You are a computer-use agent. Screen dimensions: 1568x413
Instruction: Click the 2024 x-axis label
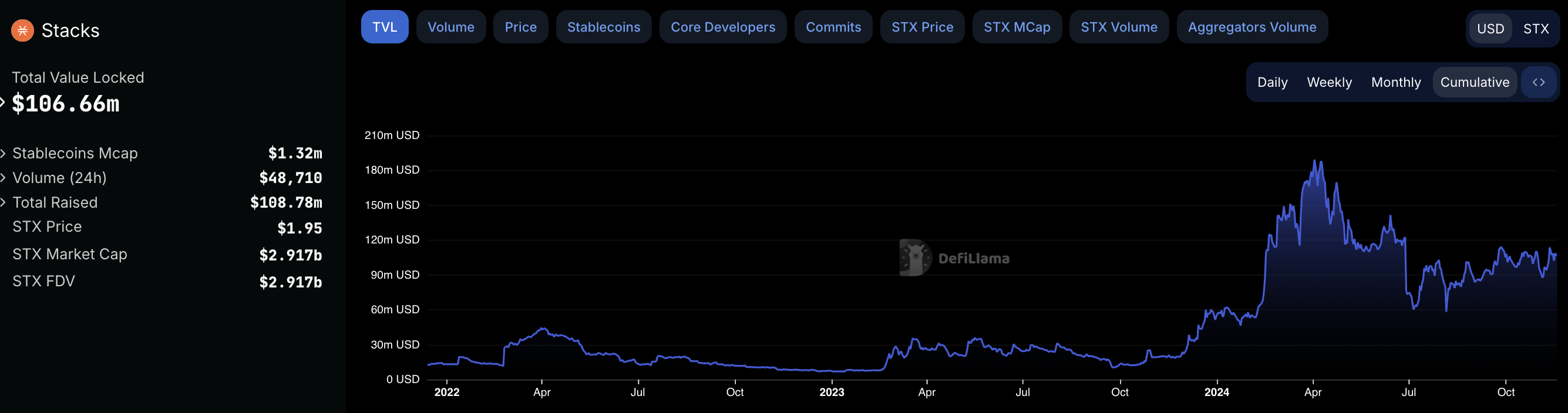tap(1216, 392)
